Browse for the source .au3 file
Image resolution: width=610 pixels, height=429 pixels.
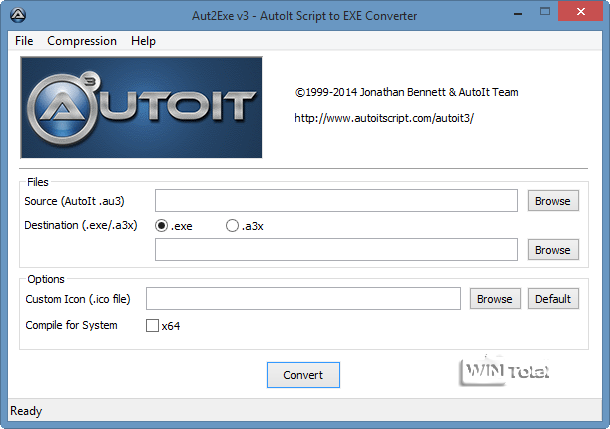click(553, 201)
